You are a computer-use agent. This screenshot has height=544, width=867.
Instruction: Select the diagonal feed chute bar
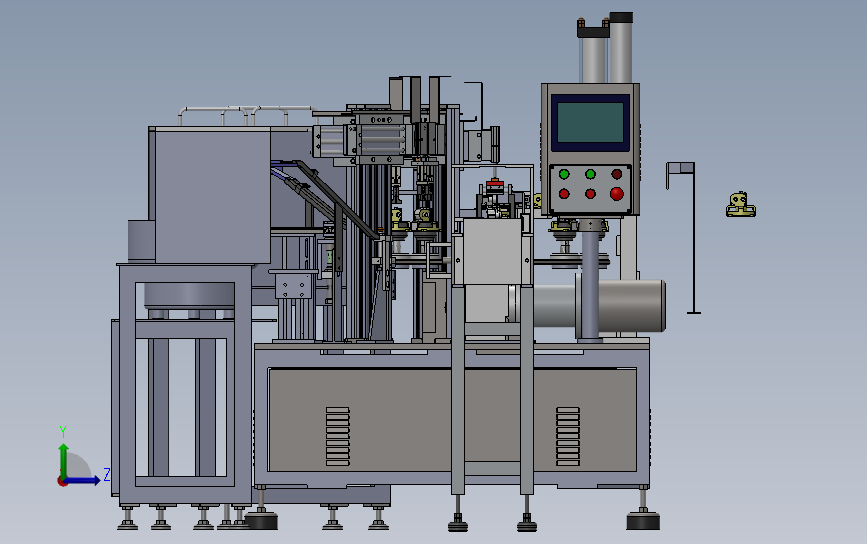tap(336, 200)
